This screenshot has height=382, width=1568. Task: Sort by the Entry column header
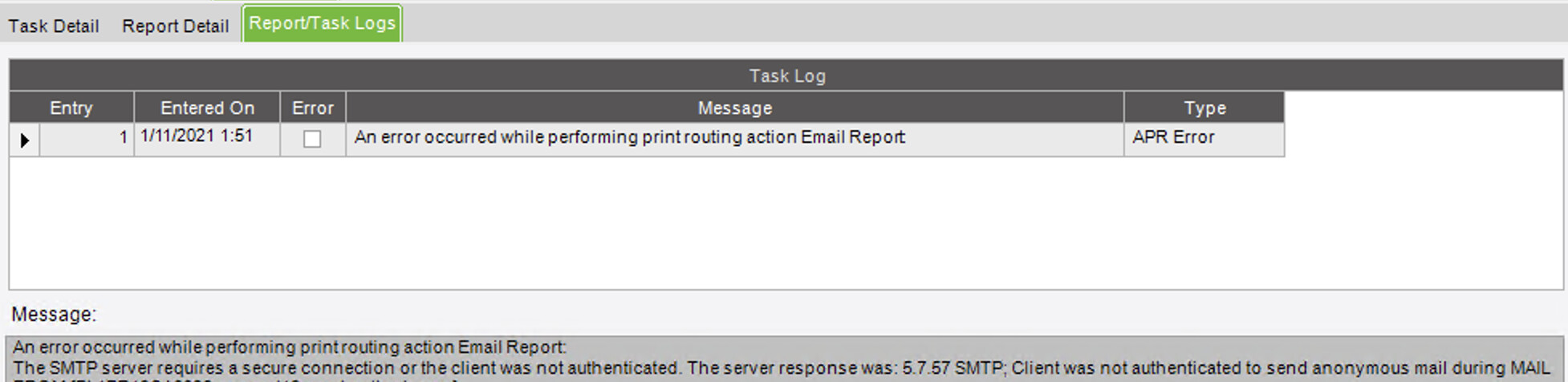point(71,108)
